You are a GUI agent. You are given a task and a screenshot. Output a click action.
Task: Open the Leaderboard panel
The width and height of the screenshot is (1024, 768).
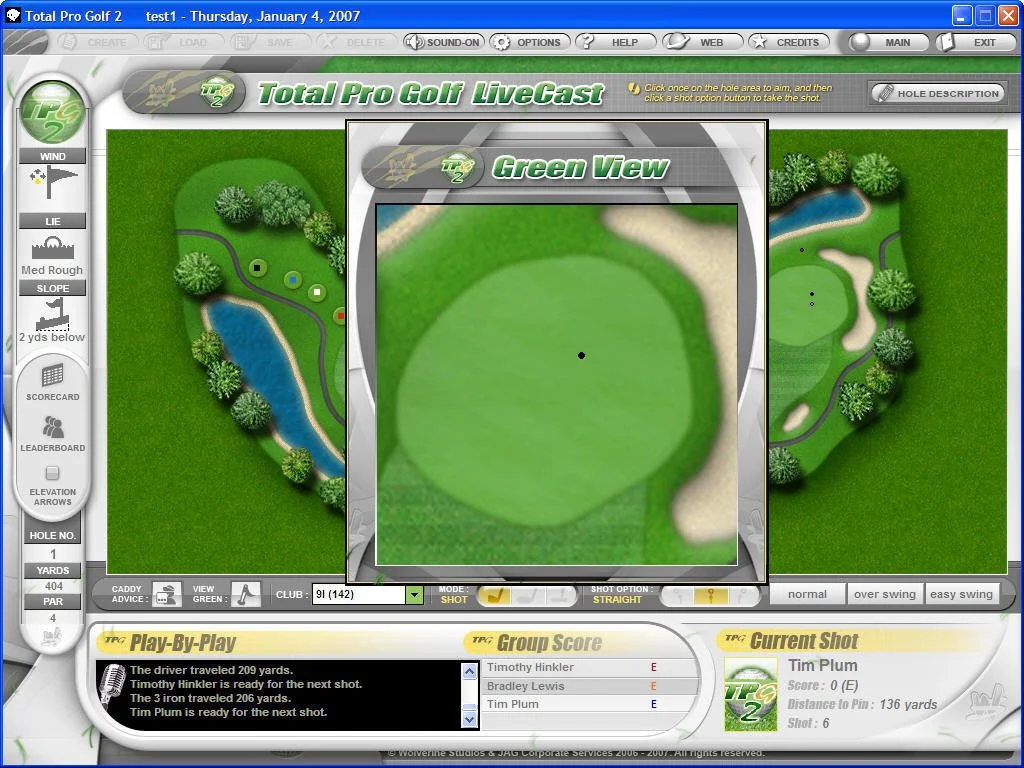[x=52, y=432]
